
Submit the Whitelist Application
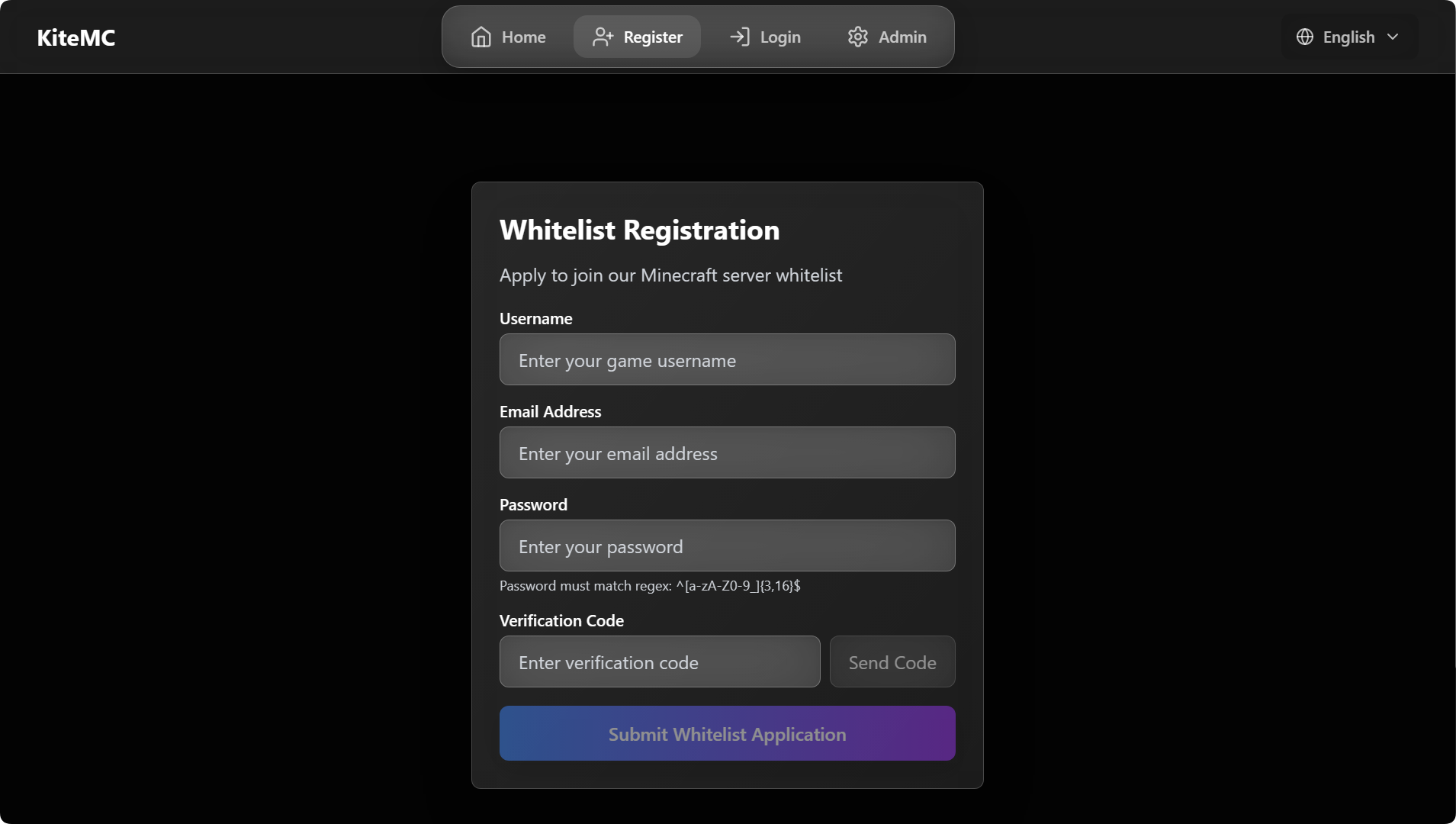727,733
